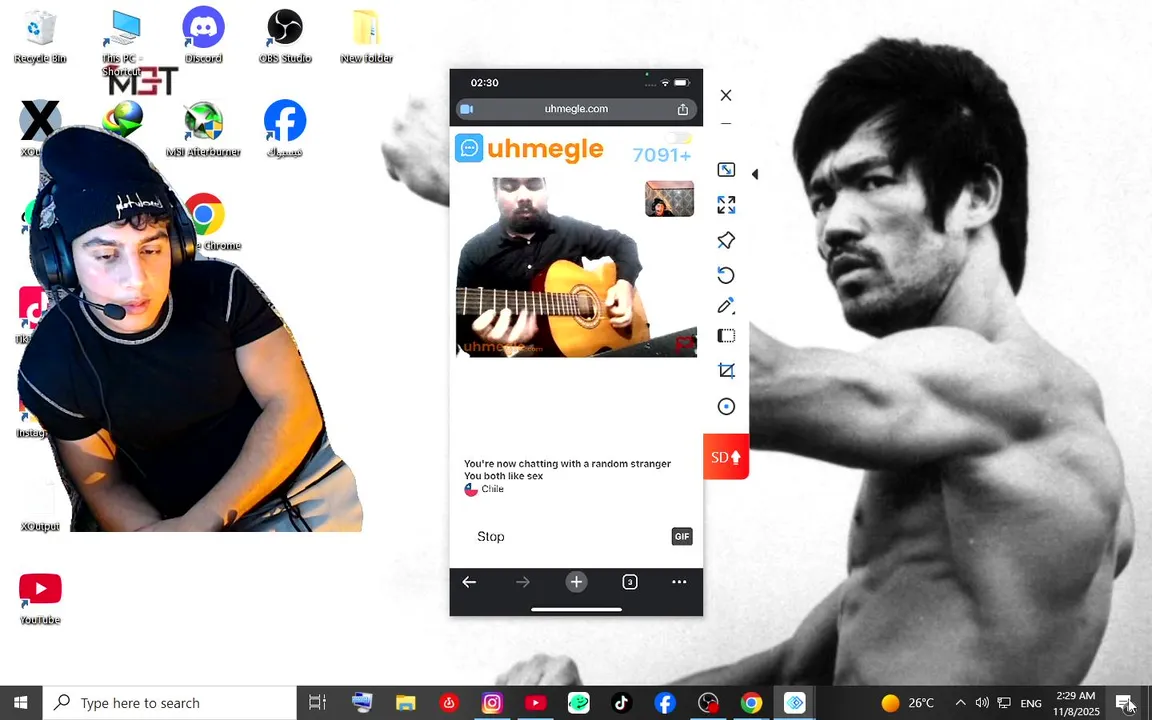Pin the mirror window on top

pos(726,240)
